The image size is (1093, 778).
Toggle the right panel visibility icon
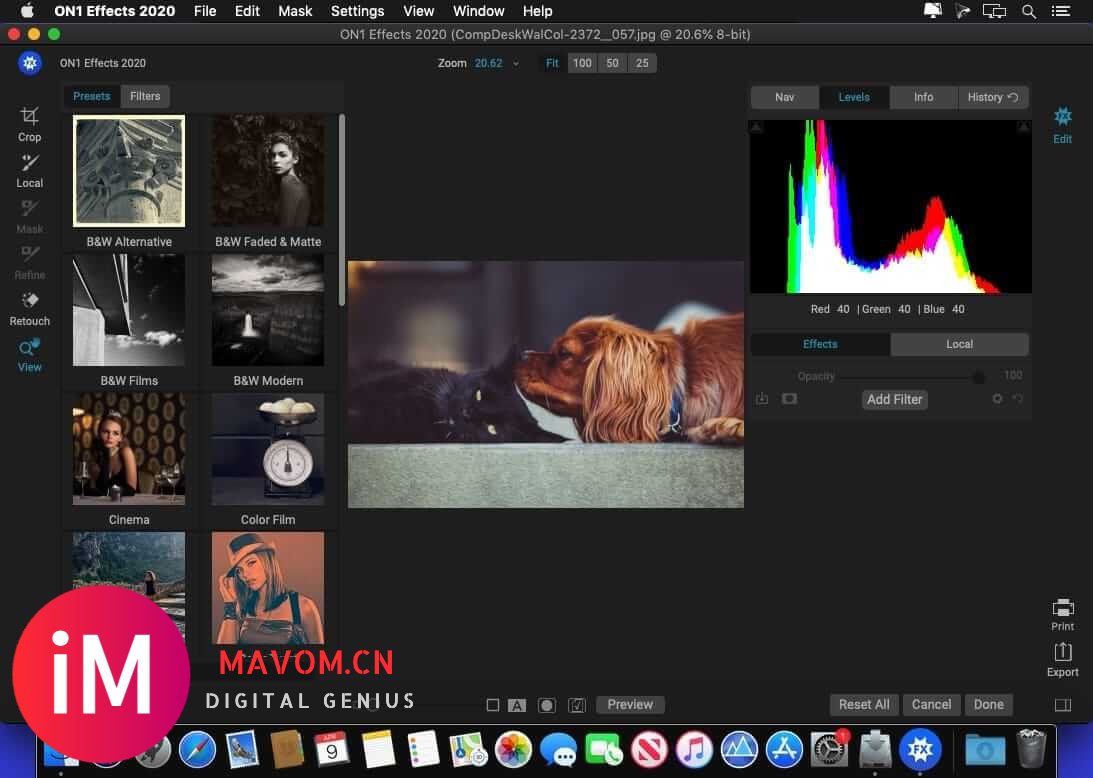pyautogui.click(x=1063, y=705)
